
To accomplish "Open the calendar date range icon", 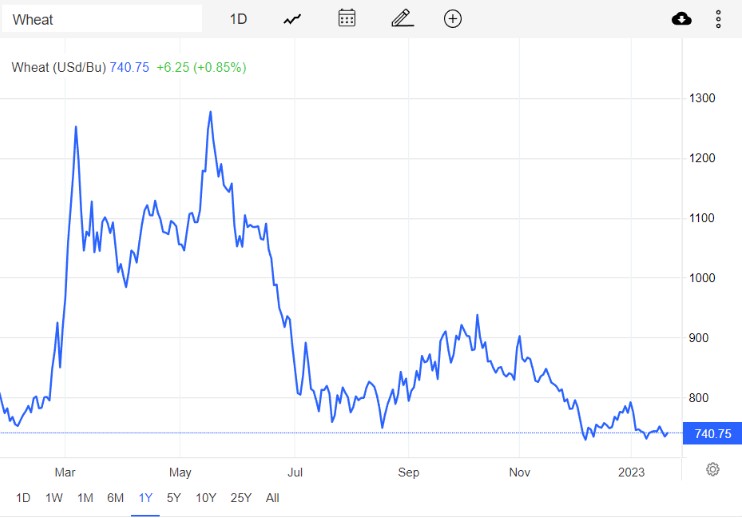I will 347,18.
